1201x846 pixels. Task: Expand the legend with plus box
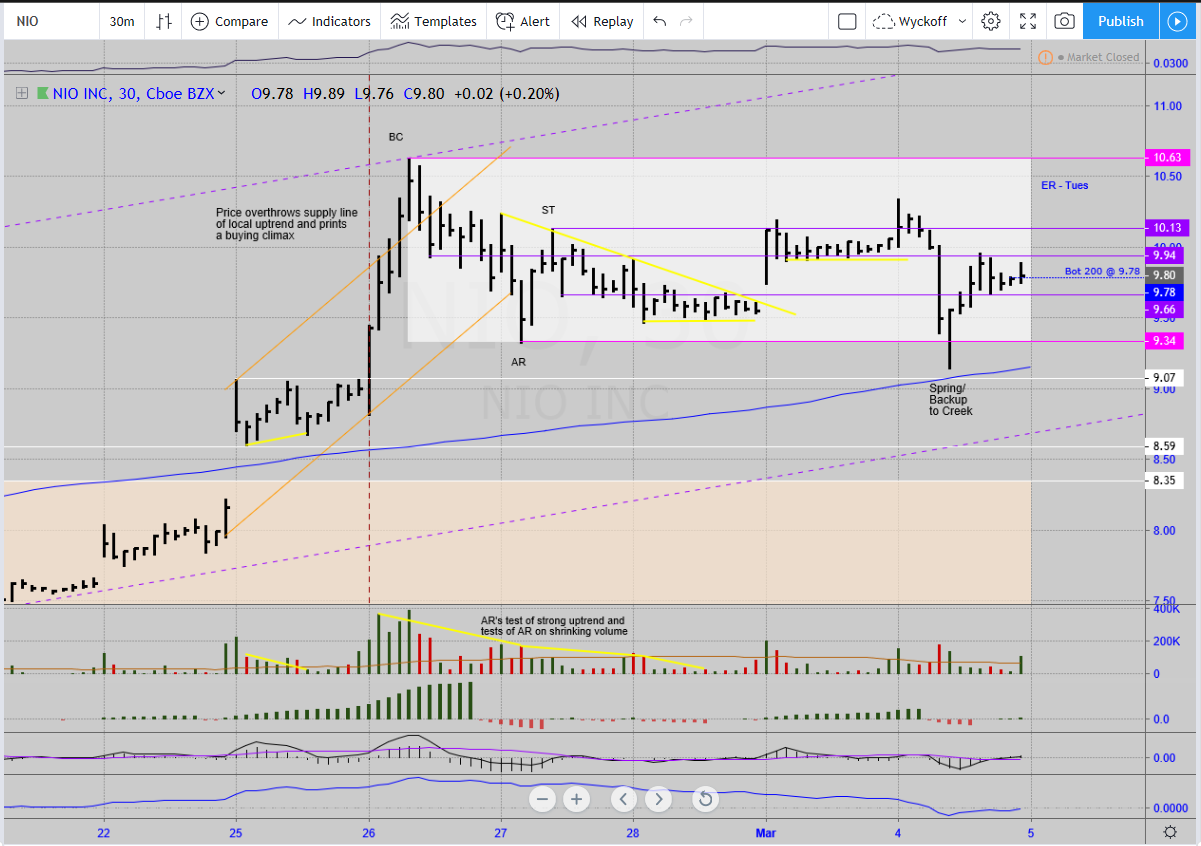point(20,94)
